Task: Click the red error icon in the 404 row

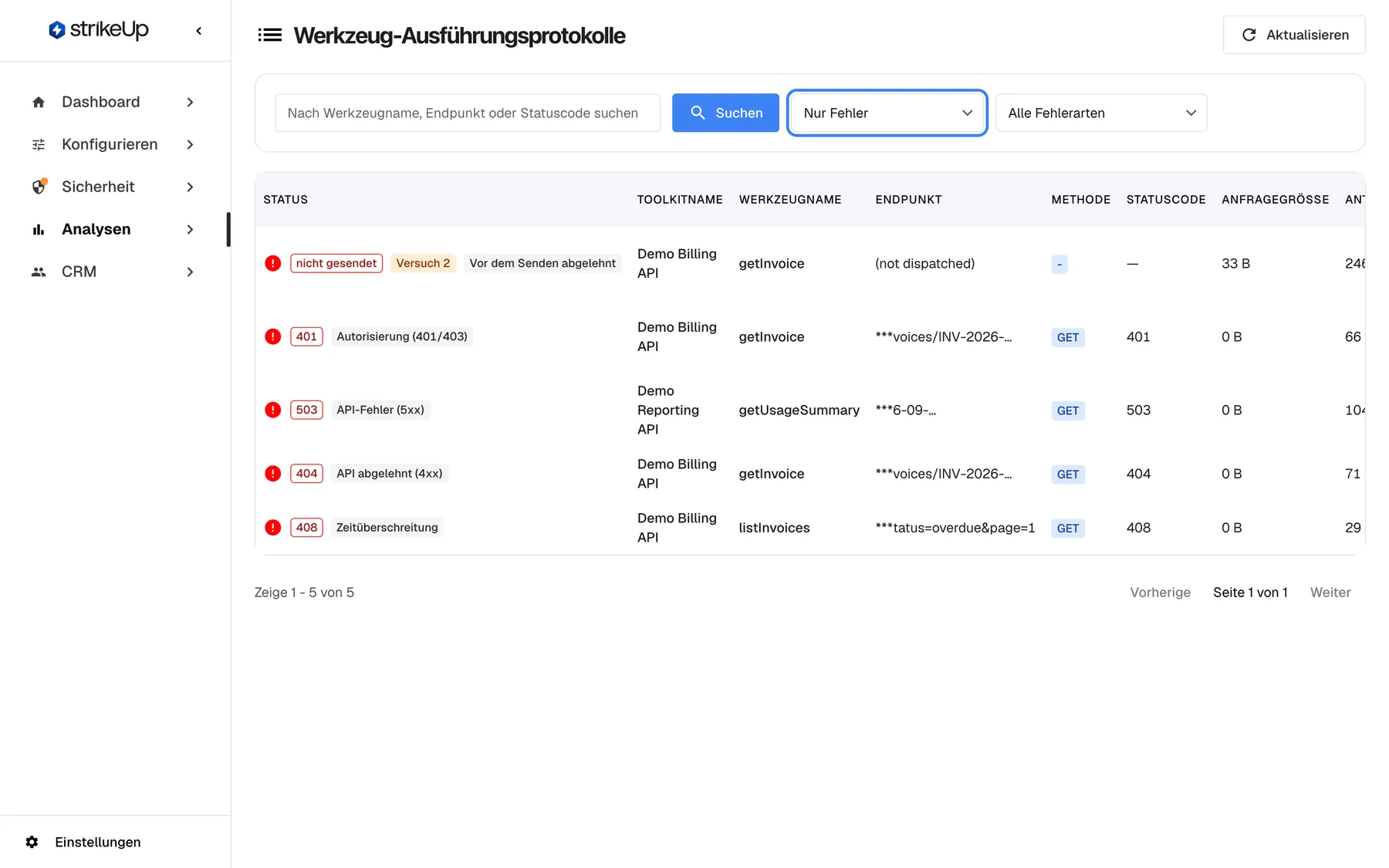Action: coord(272,473)
